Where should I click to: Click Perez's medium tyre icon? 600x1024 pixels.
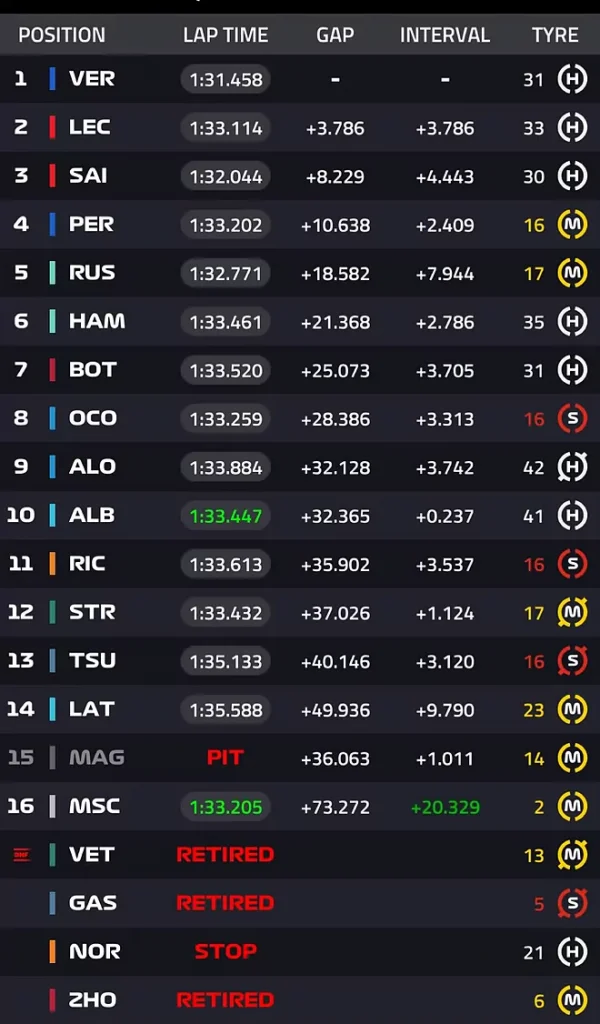tap(572, 225)
